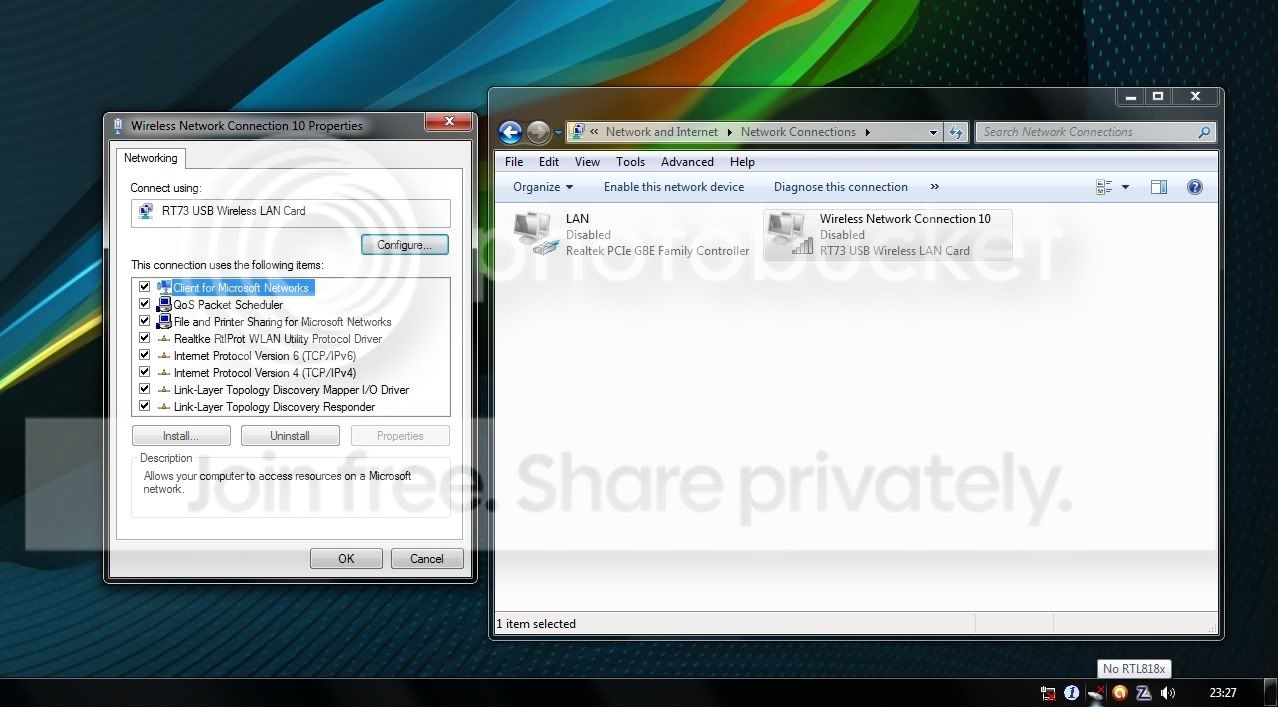Open the views dropdown arrow
This screenshot has width=1278, height=720.
[1125, 187]
